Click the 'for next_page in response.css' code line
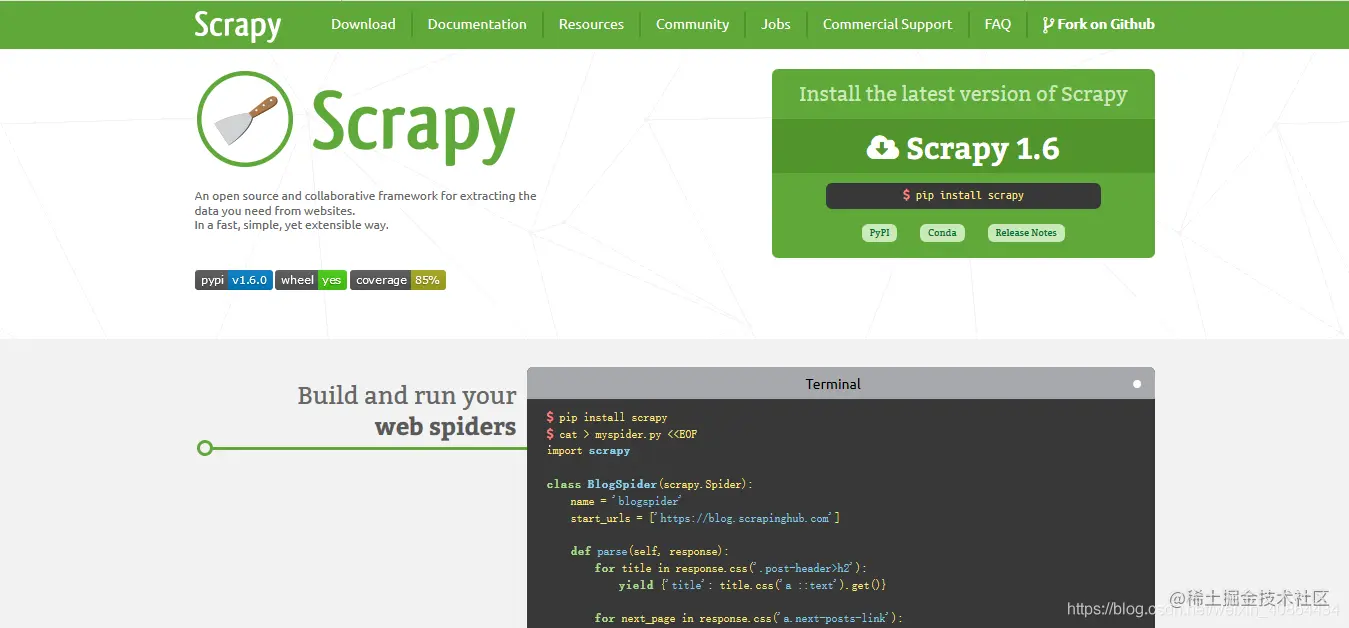This screenshot has height=628, width=1349. pyautogui.click(x=748, y=618)
